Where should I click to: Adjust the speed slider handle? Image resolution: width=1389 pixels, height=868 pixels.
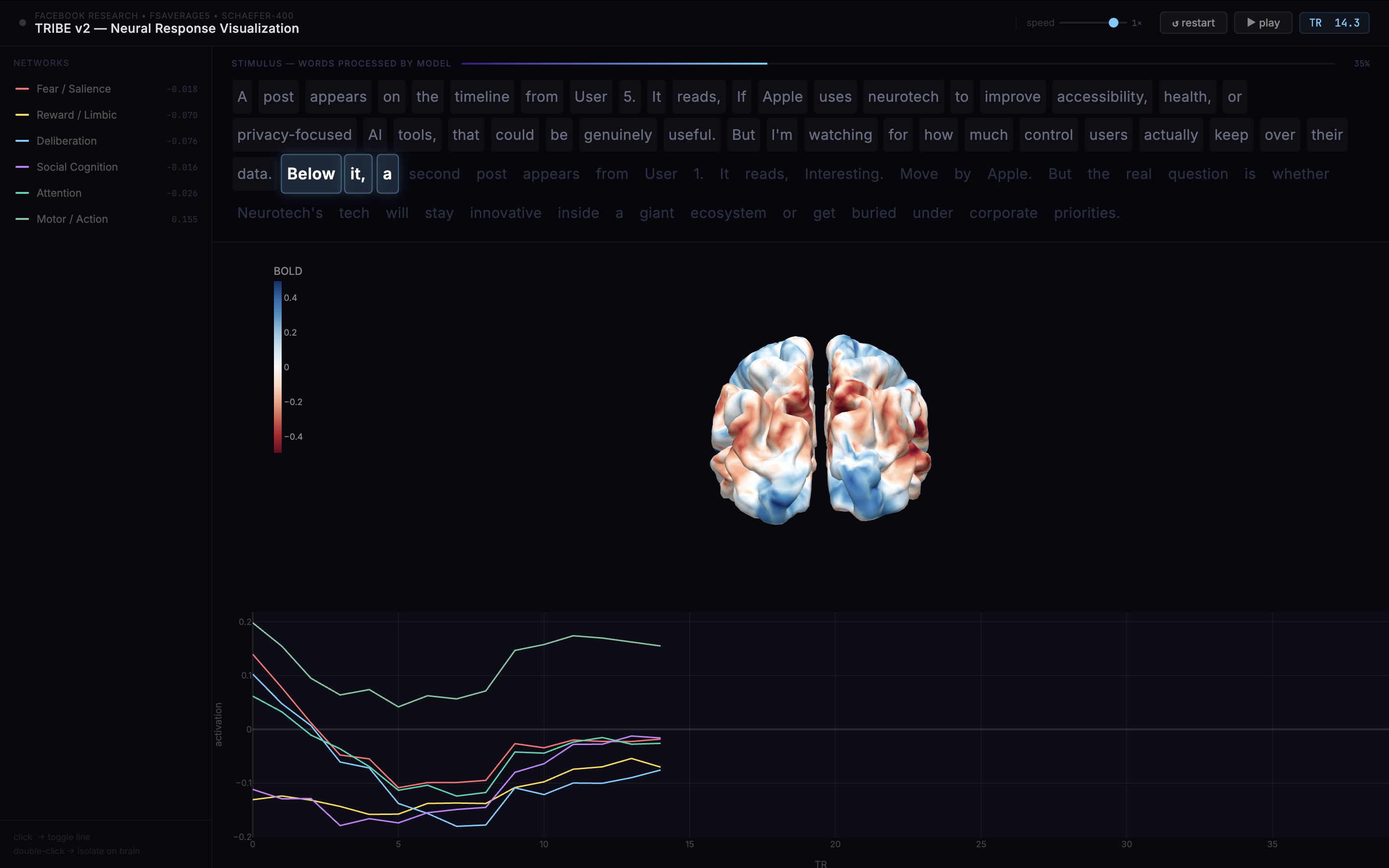pyautogui.click(x=1113, y=23)
